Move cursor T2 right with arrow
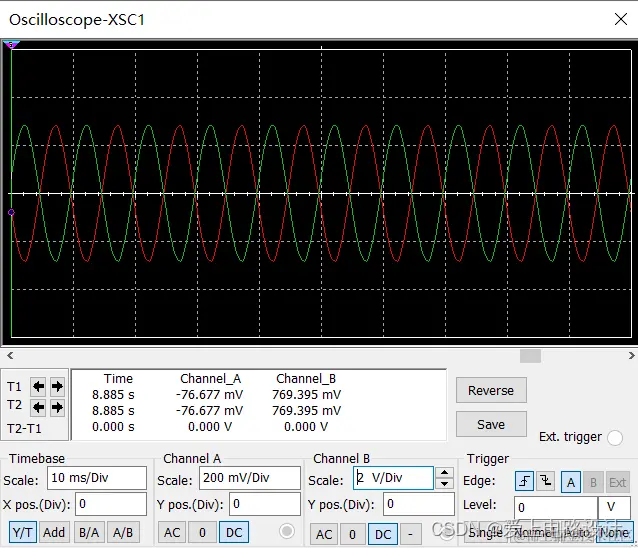Image resolution: width=638 pixels, height=548 pixels. point(57,407)
